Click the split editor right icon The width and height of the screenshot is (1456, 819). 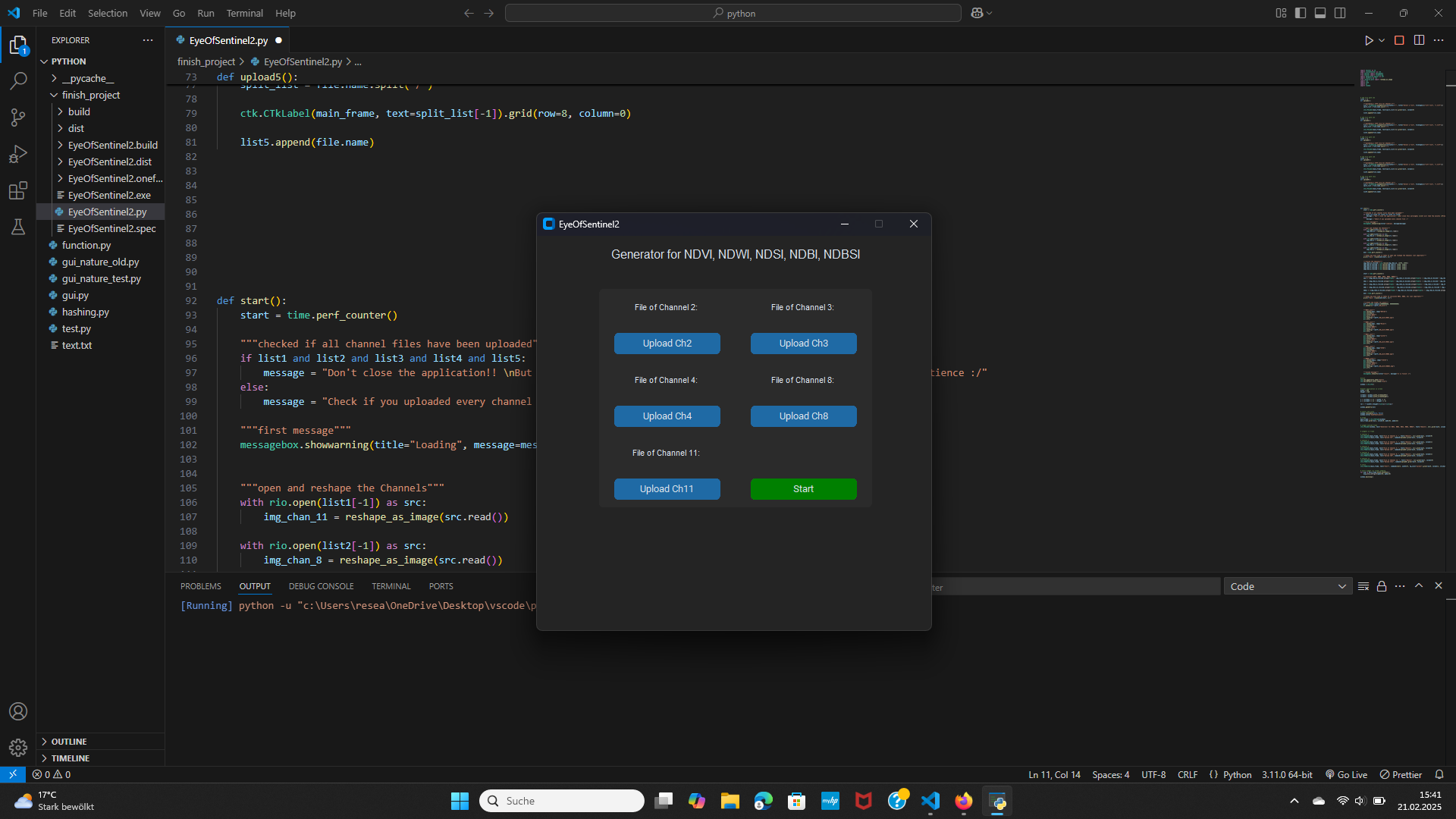click(1419, 40)
